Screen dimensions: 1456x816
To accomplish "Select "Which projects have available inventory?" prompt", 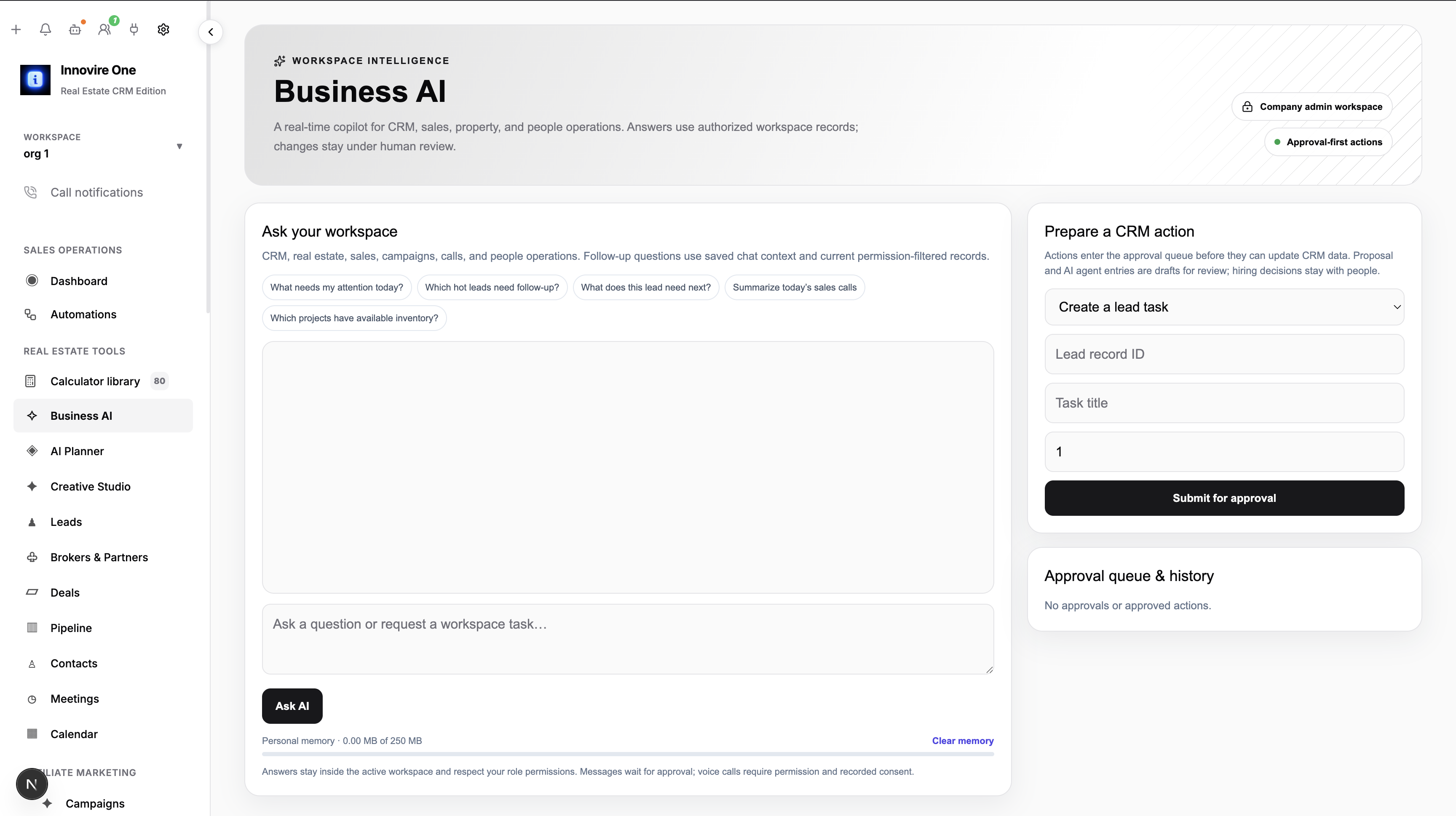I will click(354, 318).
